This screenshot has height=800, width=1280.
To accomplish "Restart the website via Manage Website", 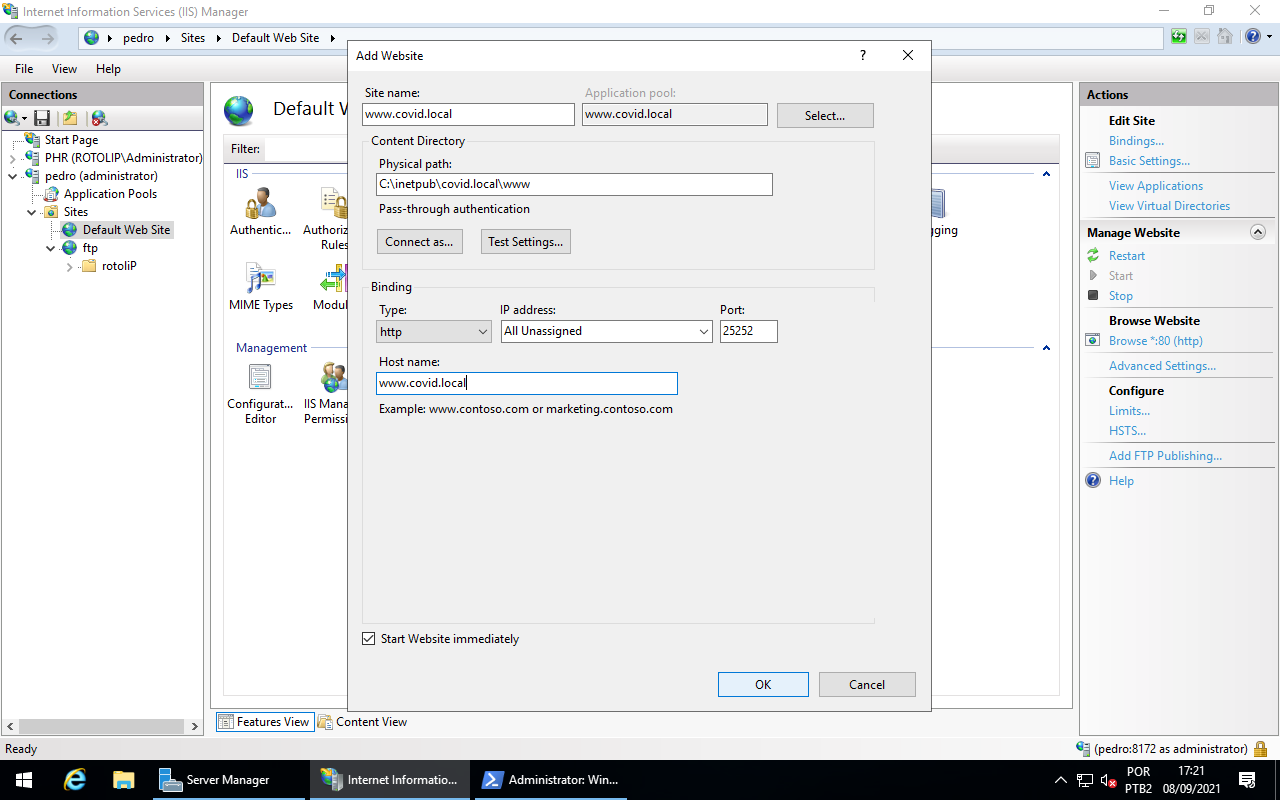I will tap(1126, 255).
